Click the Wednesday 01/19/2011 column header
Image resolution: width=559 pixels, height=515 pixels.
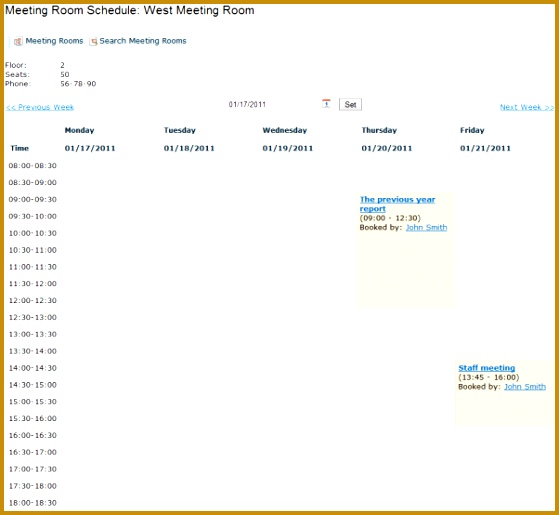(288, 139)
